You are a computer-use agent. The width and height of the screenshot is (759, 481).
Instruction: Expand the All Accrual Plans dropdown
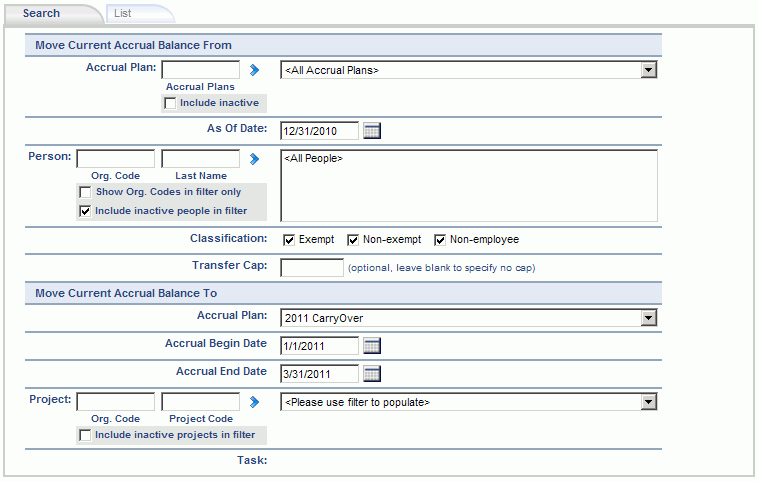point(468,70)
